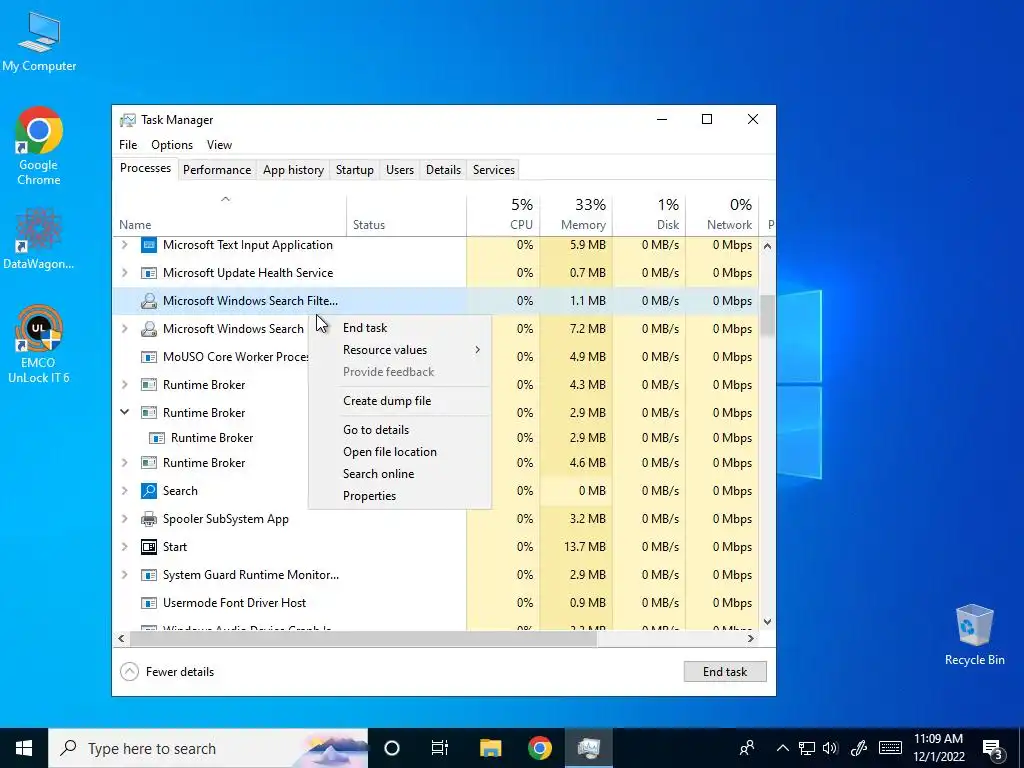Open Resource values submenu
This screenshot has width=1024, height=768.
tap(400, 350)
